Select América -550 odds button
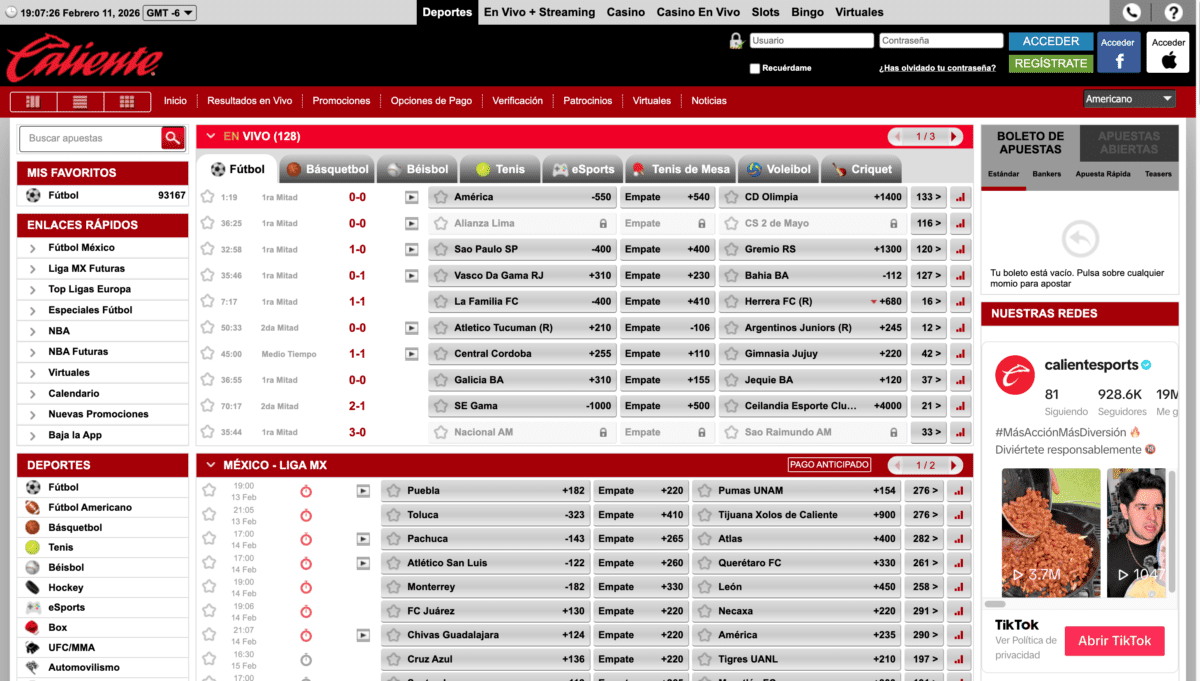 pyautogui.click(x=522, y=198)
